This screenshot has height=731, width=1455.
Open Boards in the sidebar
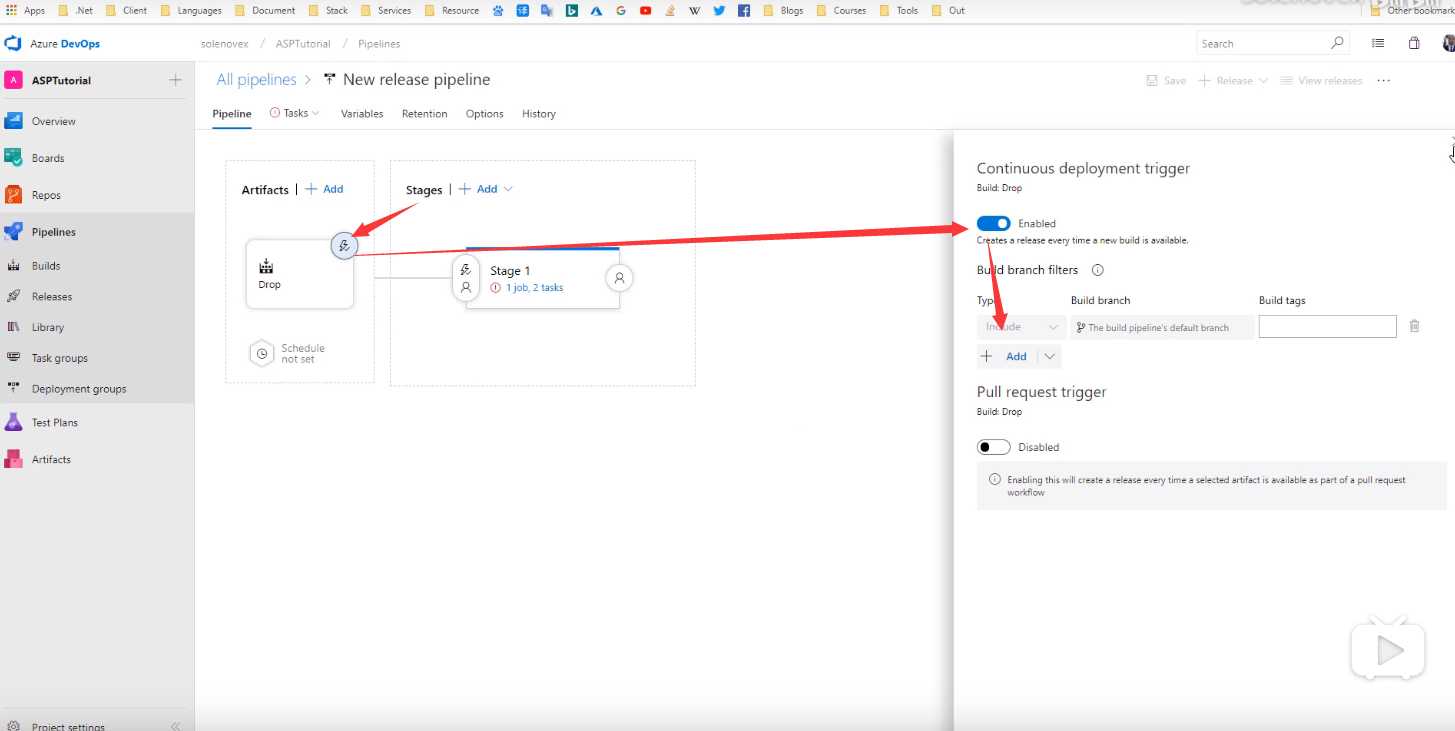point(47,158)
